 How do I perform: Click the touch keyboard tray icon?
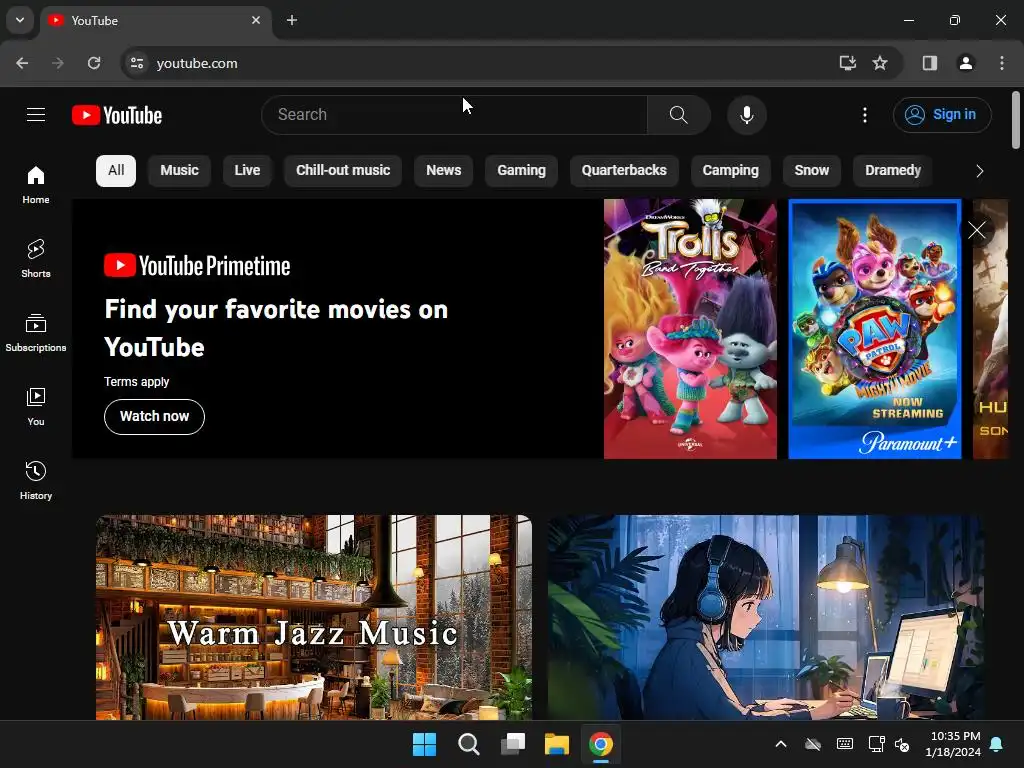(844, 744)
